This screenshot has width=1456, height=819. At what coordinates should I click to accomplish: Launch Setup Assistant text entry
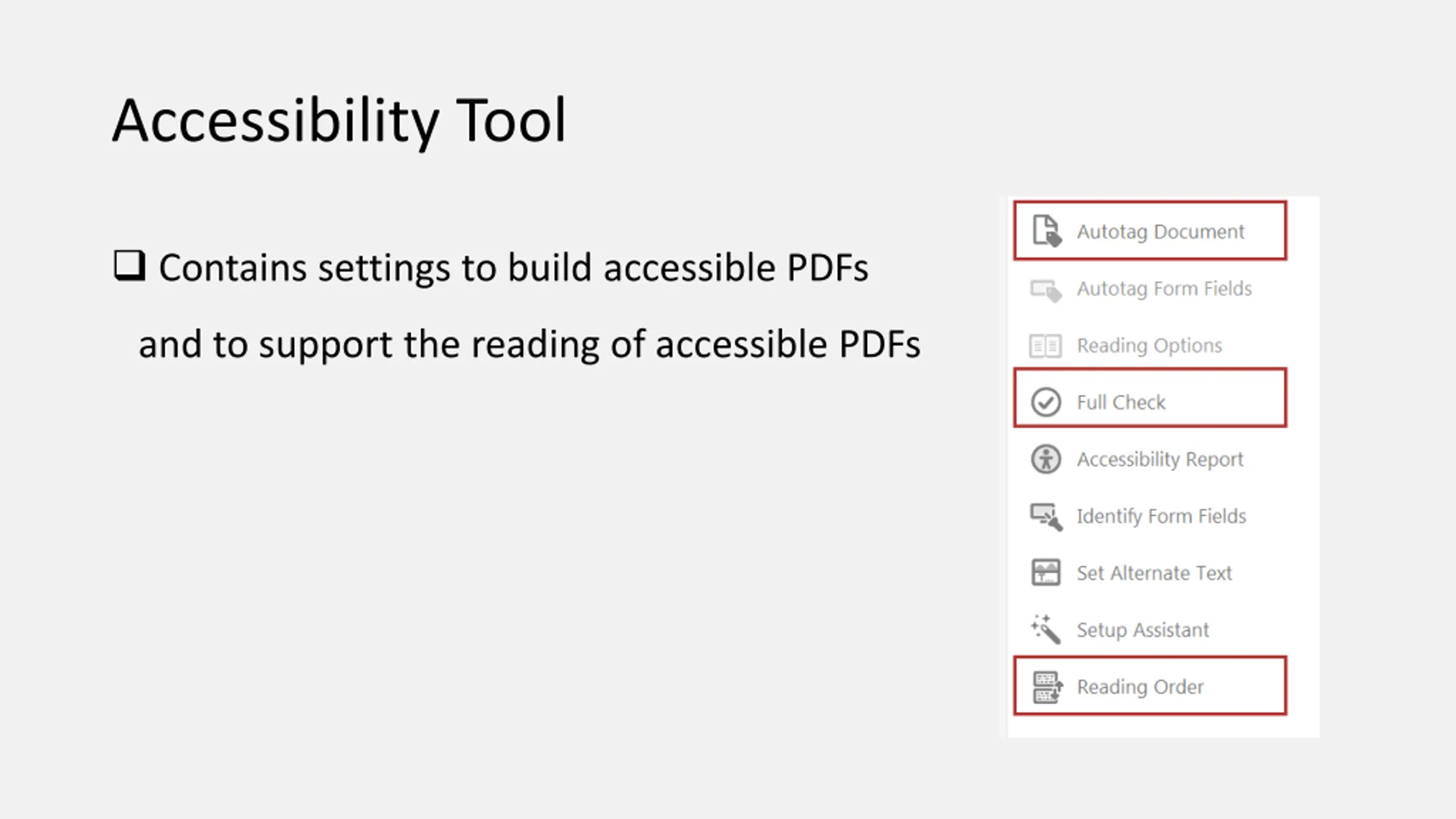[1143, 630]
